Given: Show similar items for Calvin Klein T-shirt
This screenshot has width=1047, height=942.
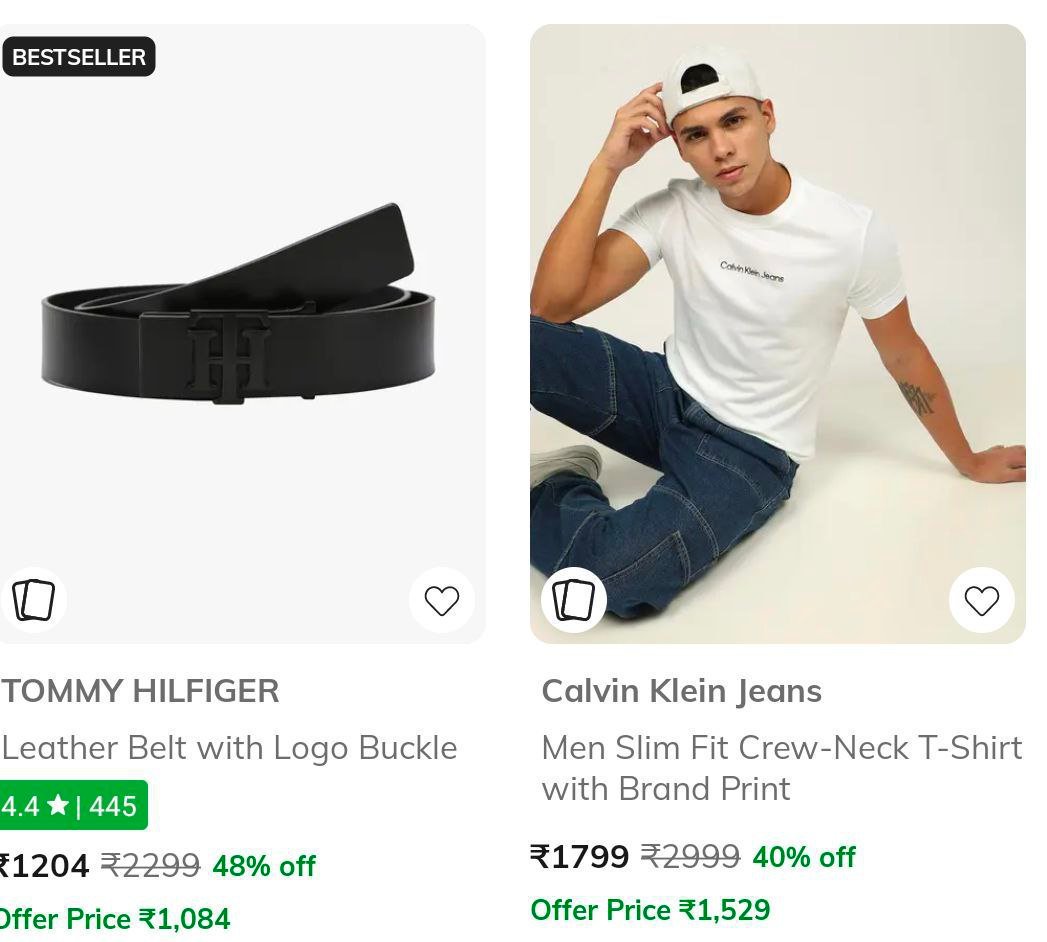Looking at the screenshot, I should coord(573,600).
